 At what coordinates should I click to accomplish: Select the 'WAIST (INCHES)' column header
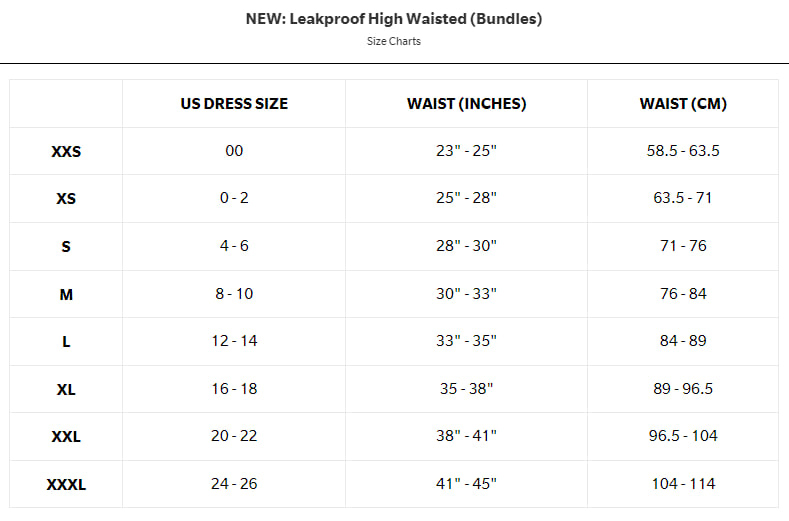466,104
